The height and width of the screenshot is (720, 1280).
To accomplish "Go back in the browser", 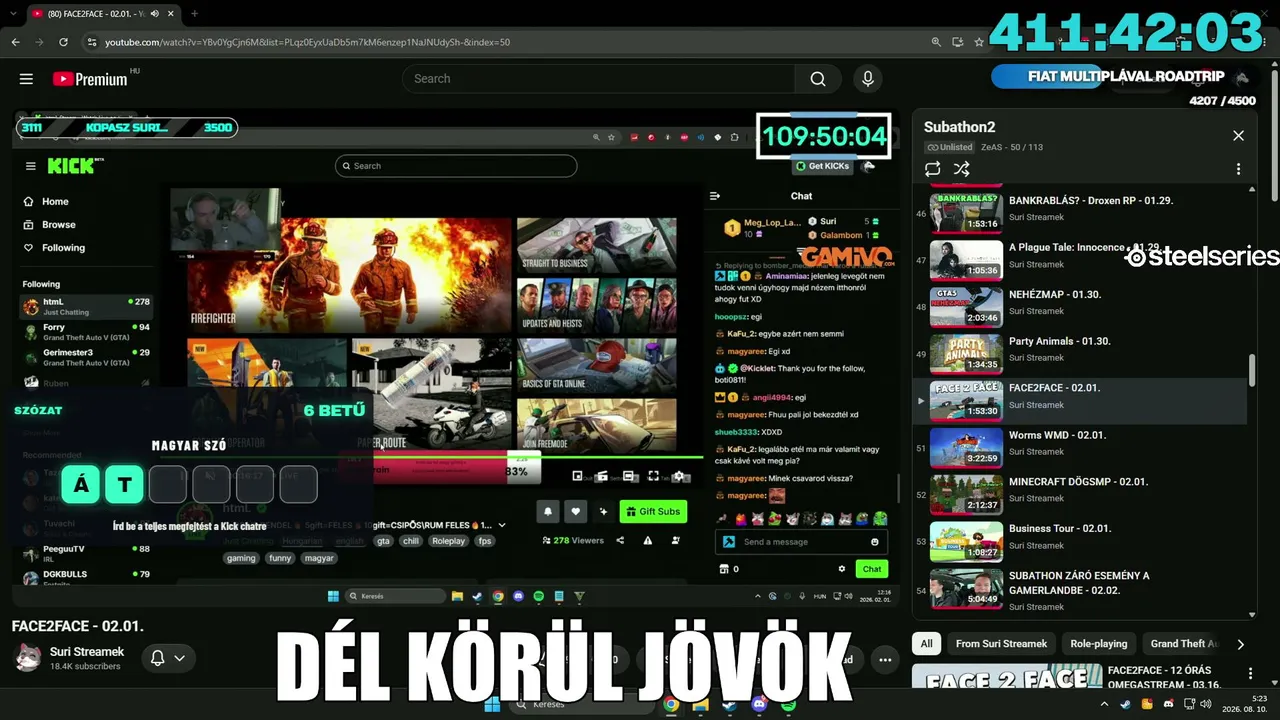I will [15, 42].
